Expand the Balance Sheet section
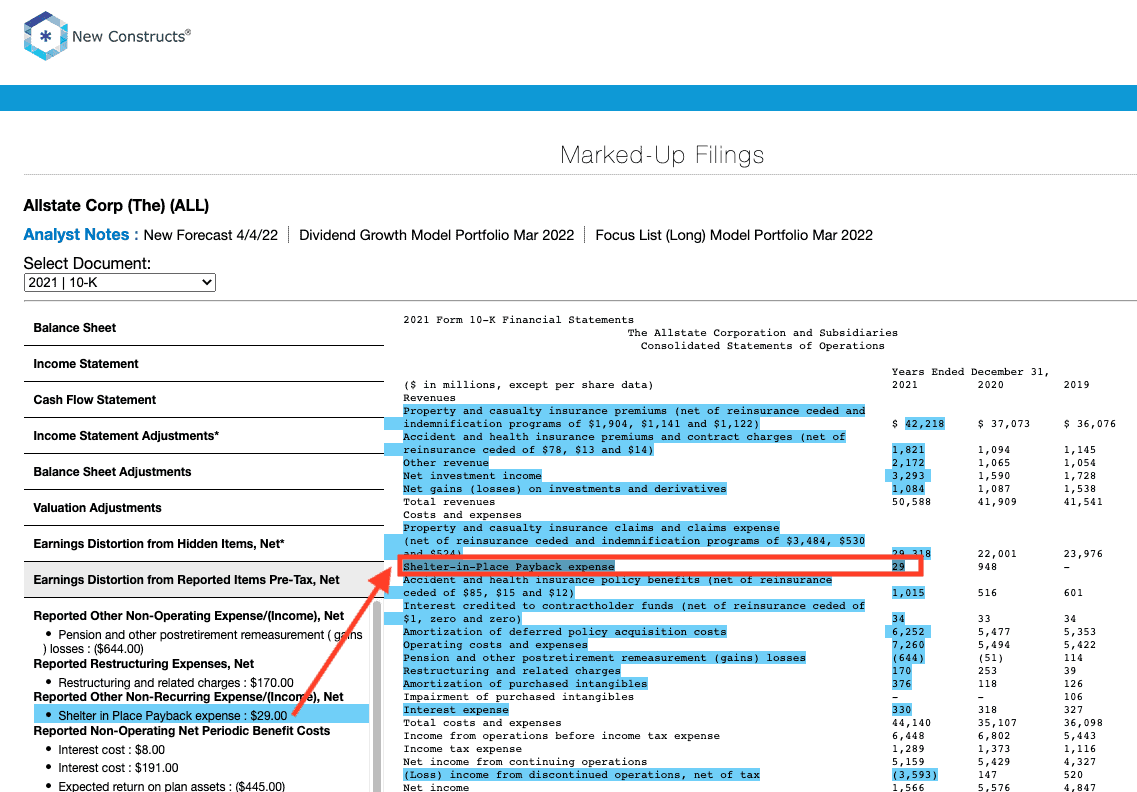 click(x=204, y=328)
